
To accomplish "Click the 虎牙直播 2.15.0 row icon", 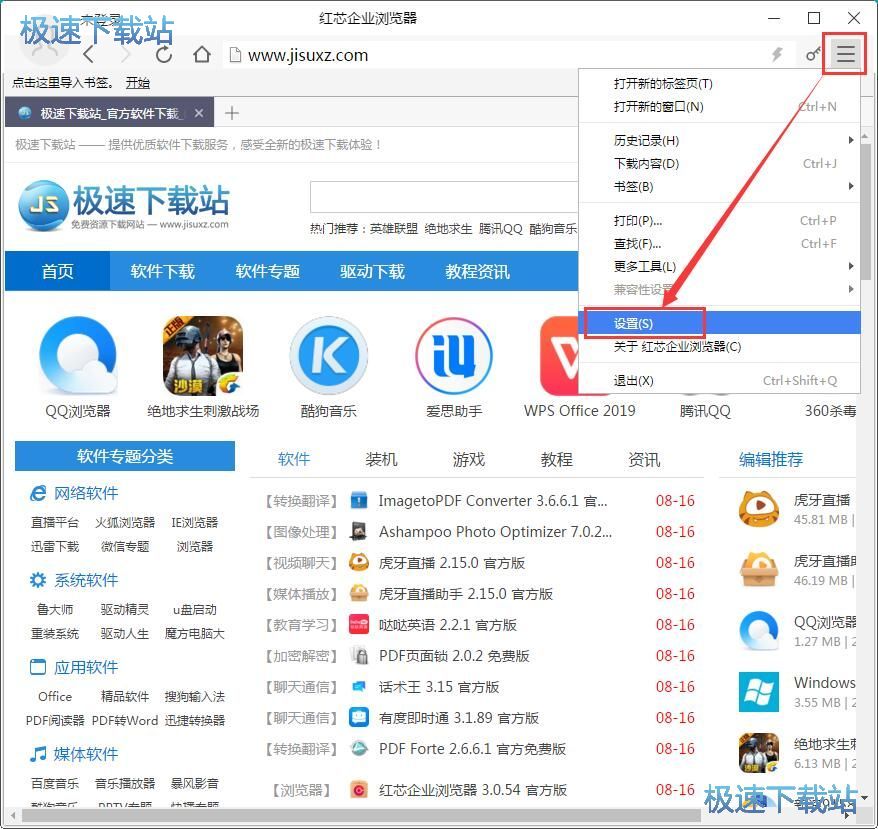I will pyautogui.click(x=358, y=562).
